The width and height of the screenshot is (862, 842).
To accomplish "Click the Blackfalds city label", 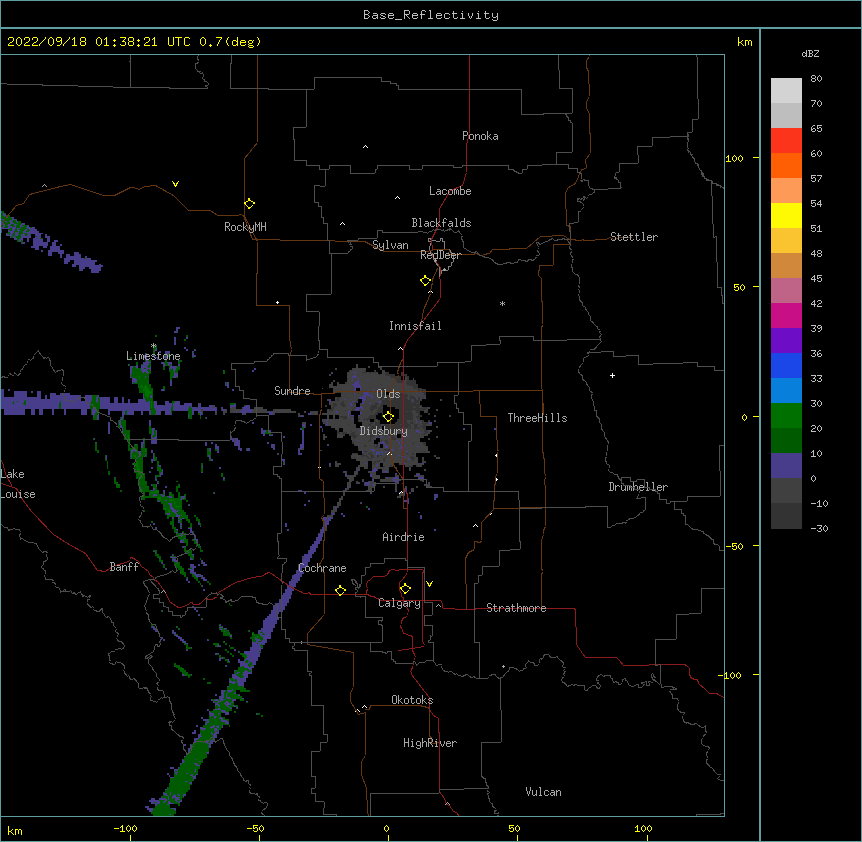I will click(x=441, y=223).
